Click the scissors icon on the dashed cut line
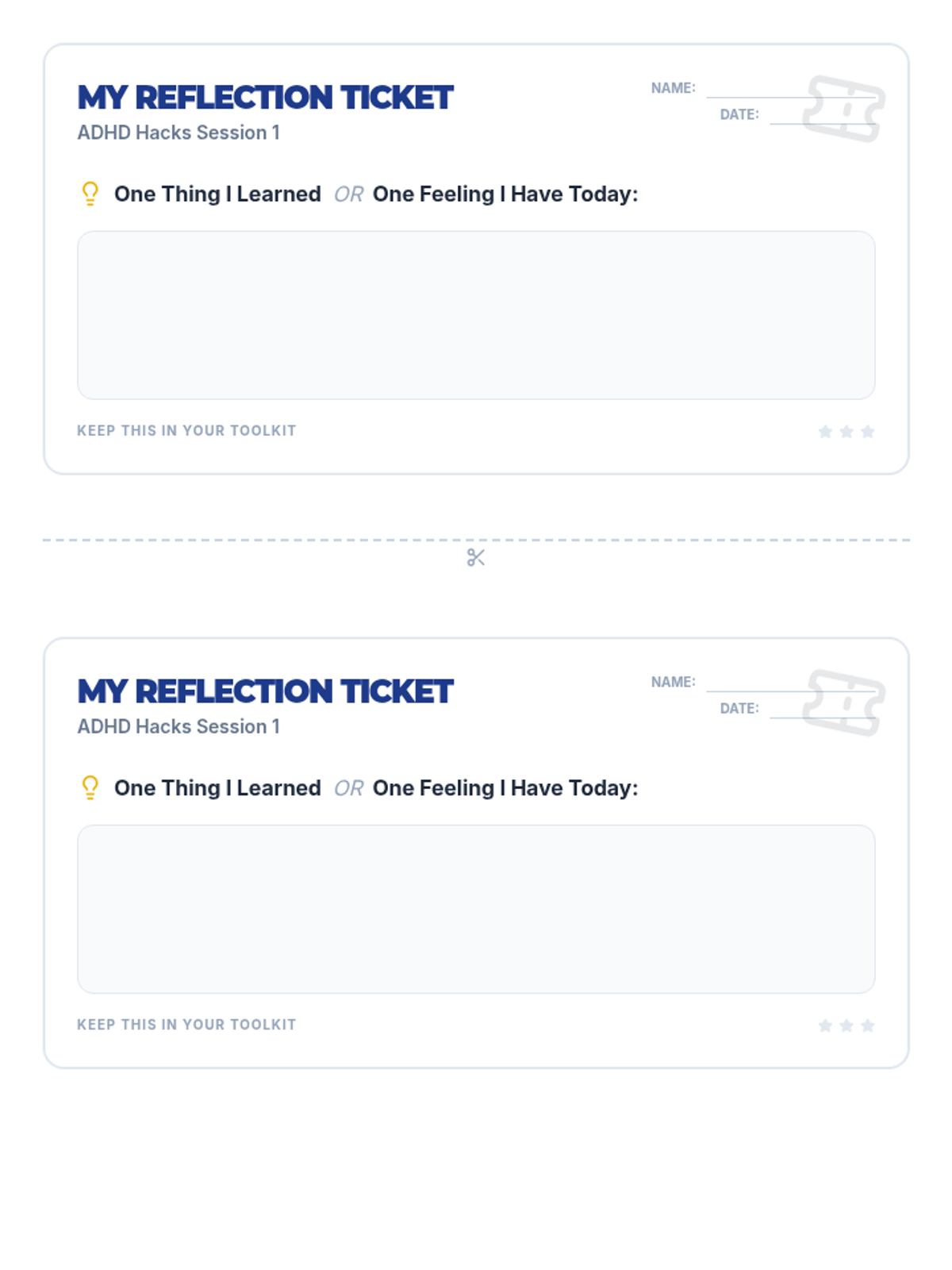The height and width of the screenshot is (1270, 952). coord(476,558)
